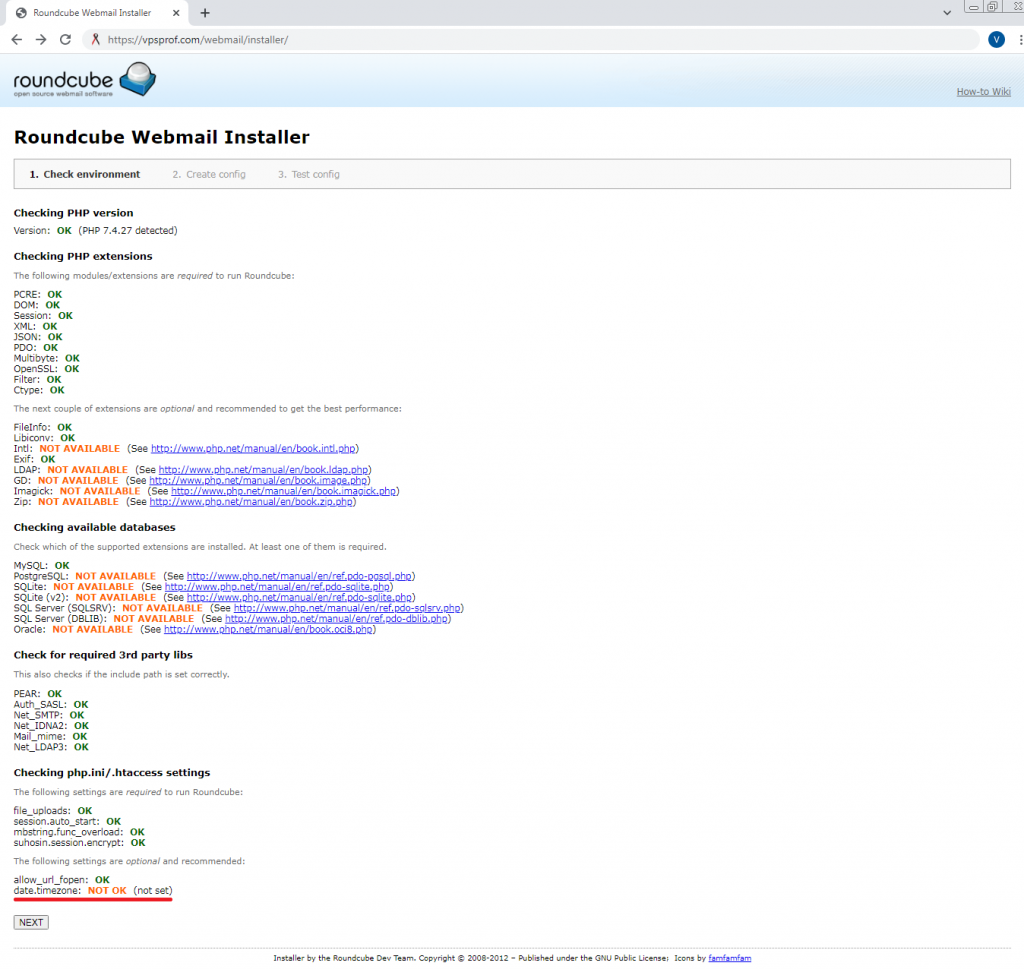Click the session.auto_start OK row
Screen dimensions: 1024x969
[x=67, y=821]
